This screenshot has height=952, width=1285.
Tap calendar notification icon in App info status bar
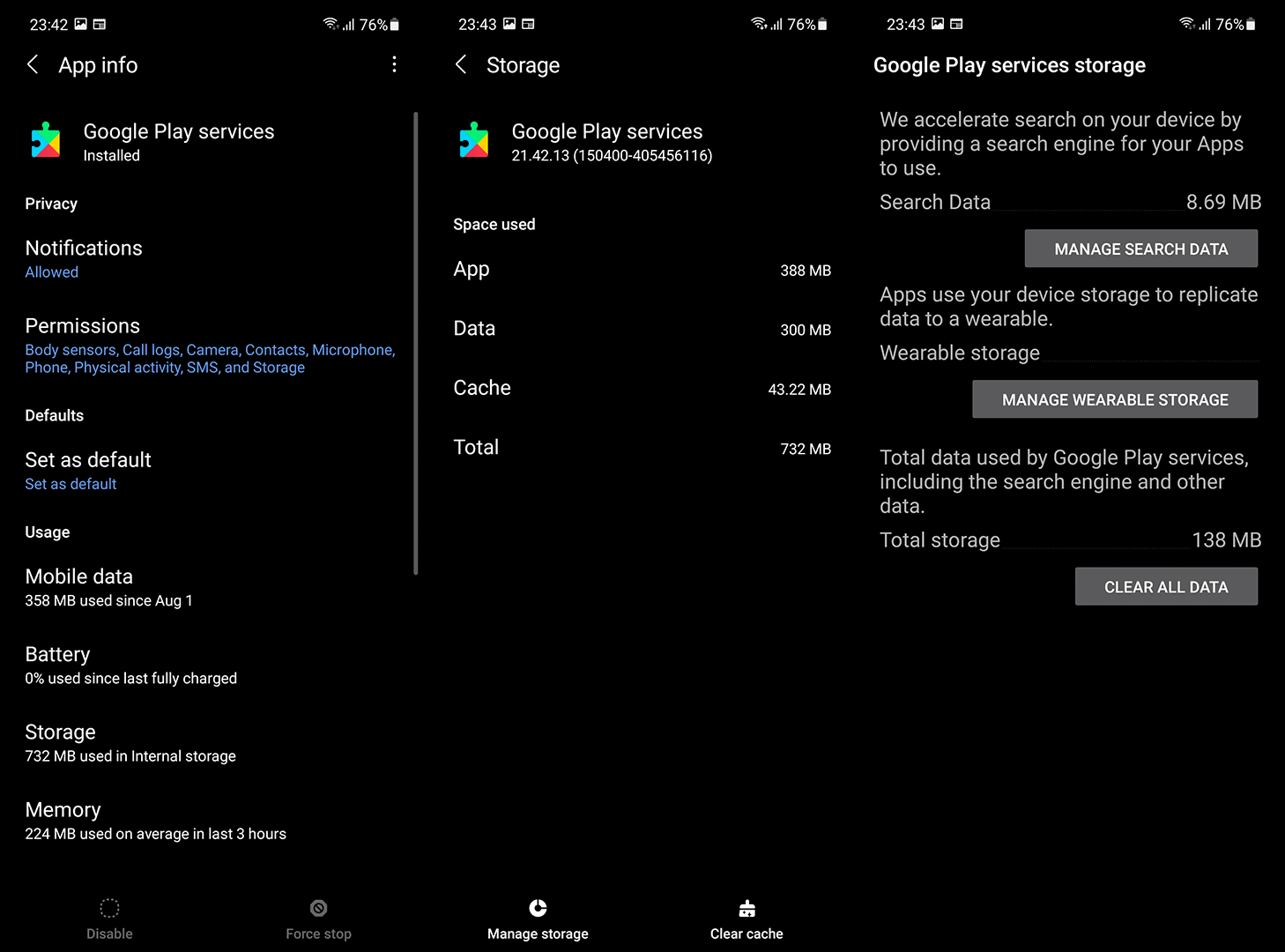pos(100,24)
